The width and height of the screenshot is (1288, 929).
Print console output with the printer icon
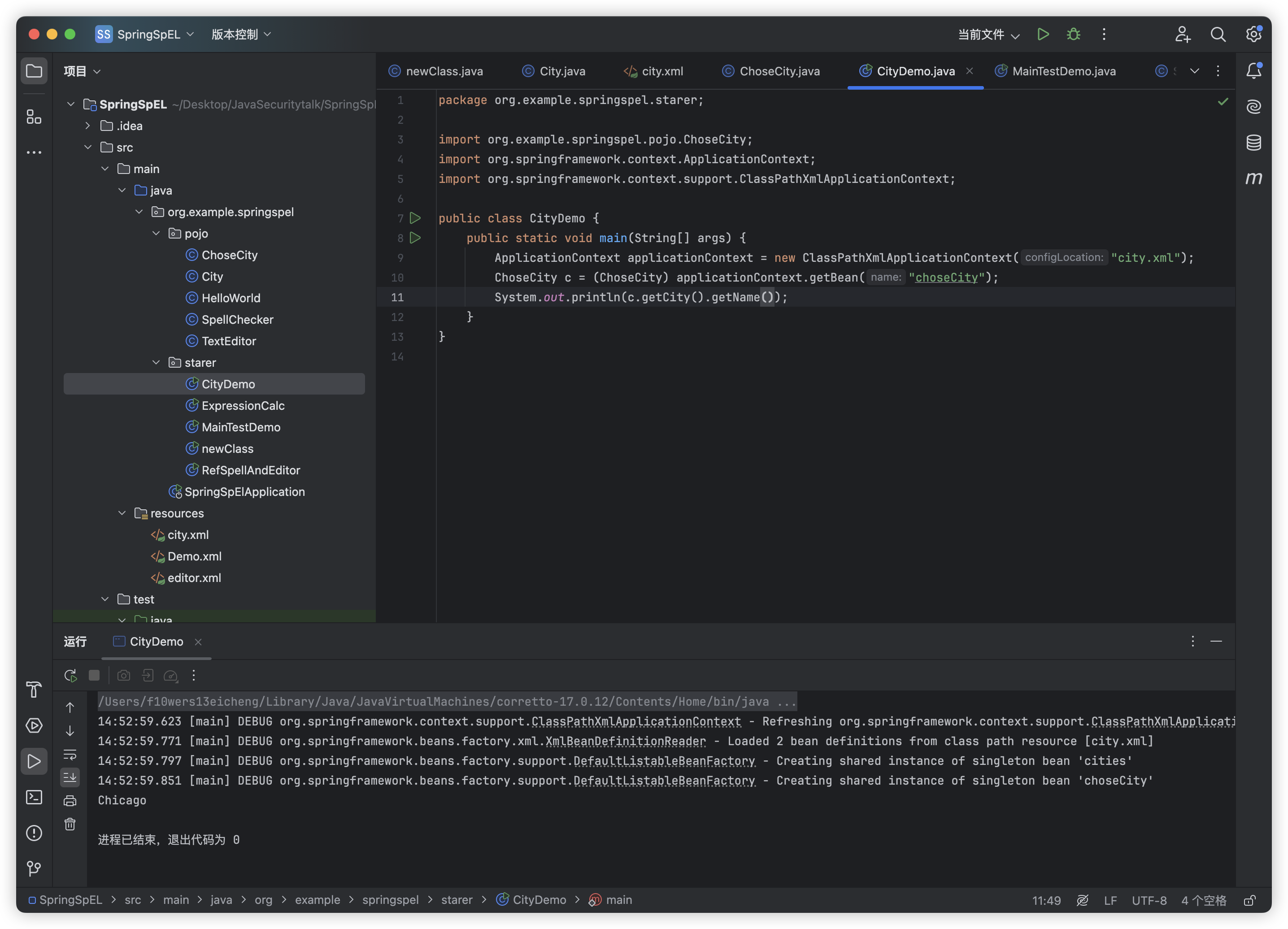click(x=70, y=801)
